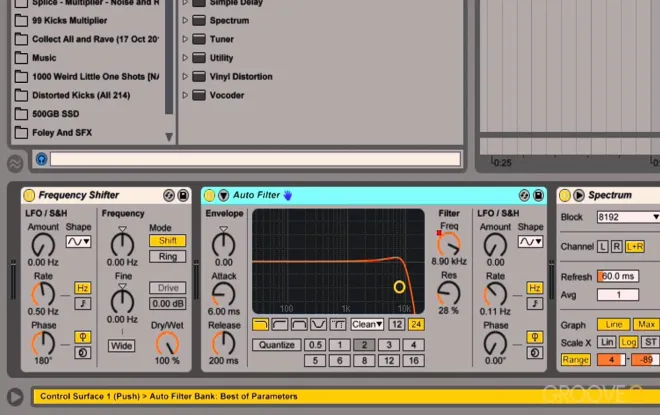Open Clean circuit type dropdown
Viewport: 660px width, 415px height.
point(367,325)
